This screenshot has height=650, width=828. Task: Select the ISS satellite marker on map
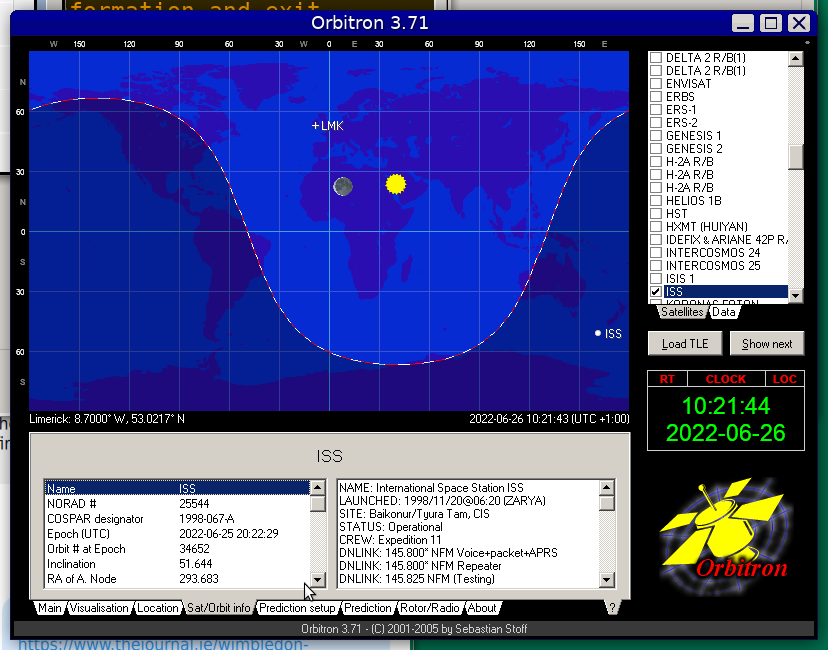pyautogui.click(x=598, y=333)
